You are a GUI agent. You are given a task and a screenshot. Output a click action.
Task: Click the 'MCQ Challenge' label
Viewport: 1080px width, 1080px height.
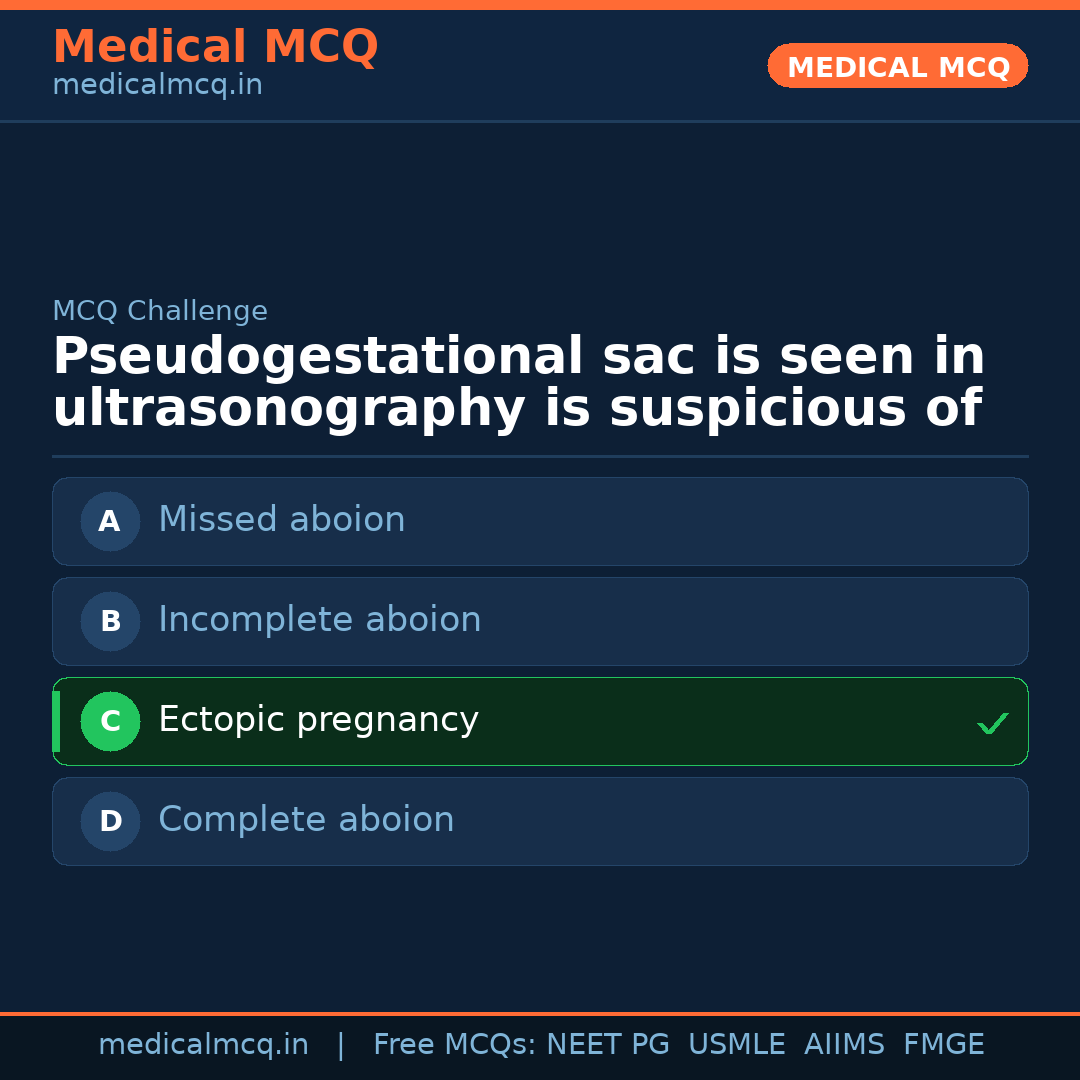(x=160, y=311)
